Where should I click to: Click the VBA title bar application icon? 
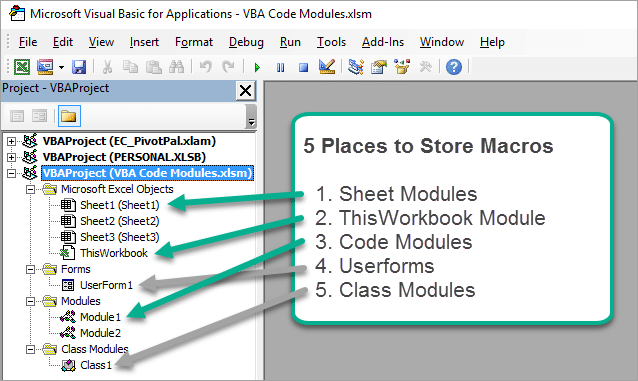pyautogui.click(x=17, y=13)
